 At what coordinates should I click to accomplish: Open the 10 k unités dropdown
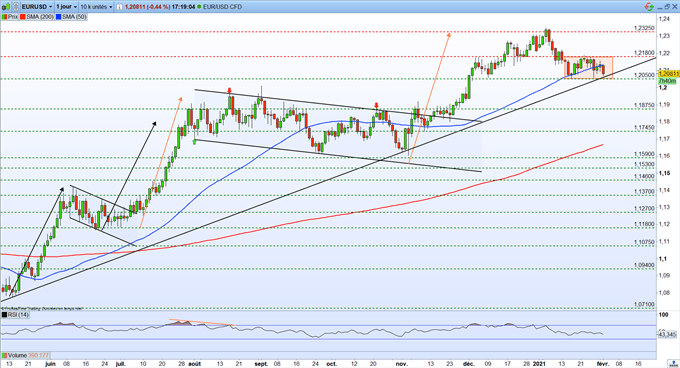pos(96,7)
